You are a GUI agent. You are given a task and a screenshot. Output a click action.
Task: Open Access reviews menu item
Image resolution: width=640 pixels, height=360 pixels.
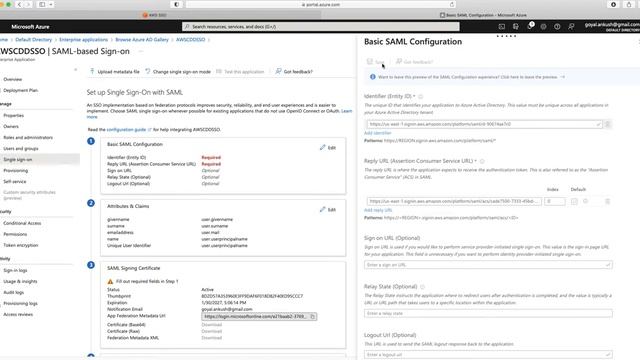pyautogui.click(x=18, y=315)
